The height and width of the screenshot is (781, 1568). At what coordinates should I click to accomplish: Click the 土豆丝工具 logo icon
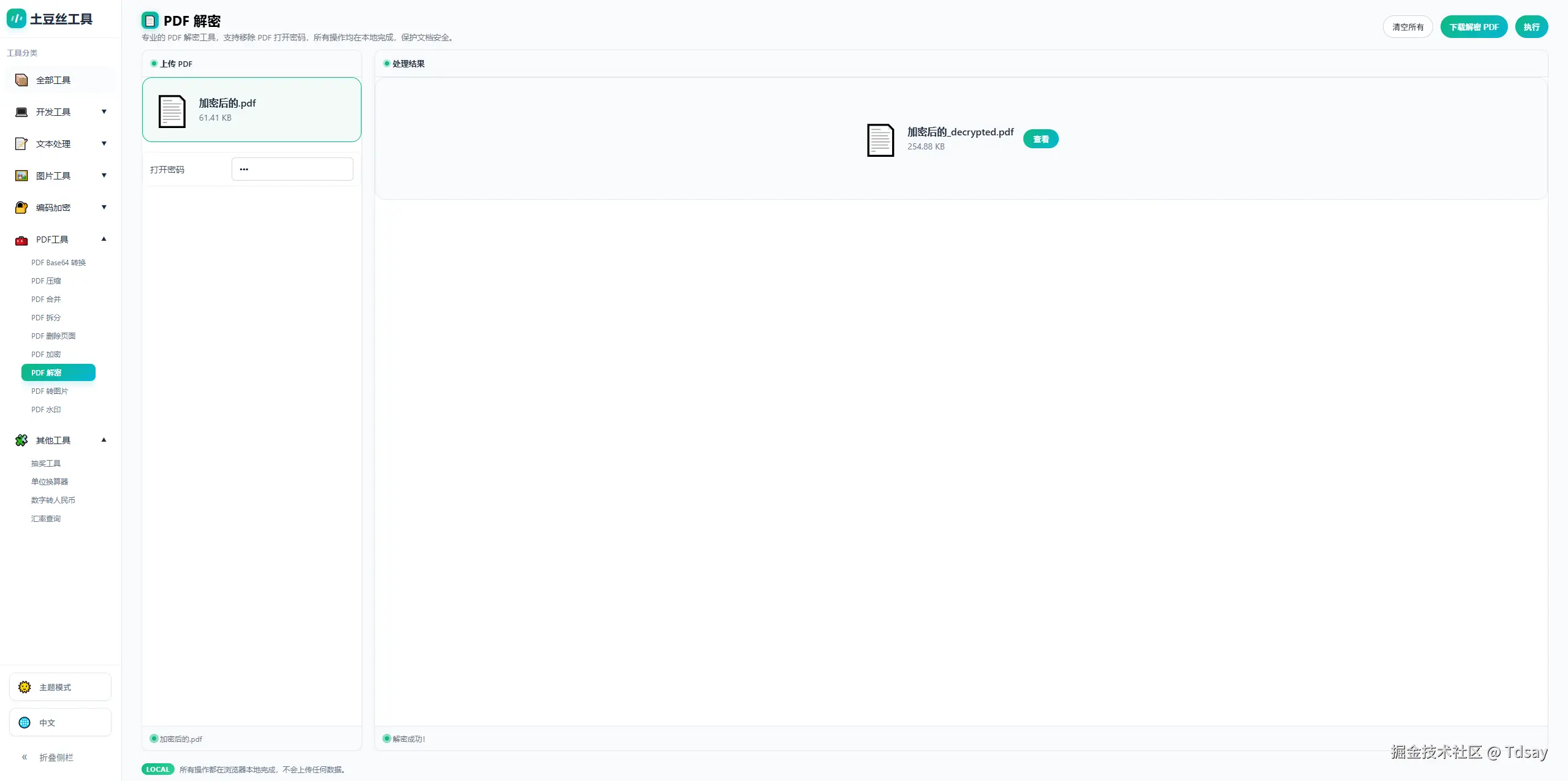click(x=17, y=19)
